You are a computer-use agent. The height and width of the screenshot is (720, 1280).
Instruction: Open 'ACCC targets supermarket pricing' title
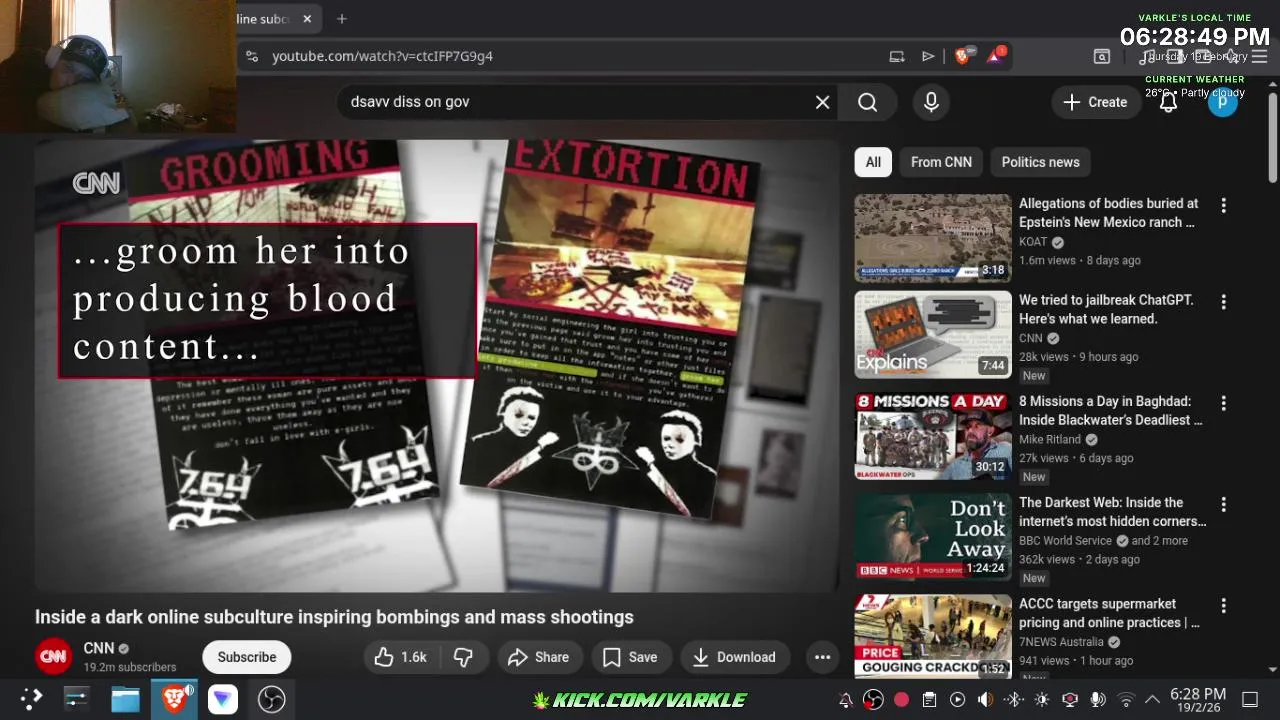click(x=1109, y=613)
